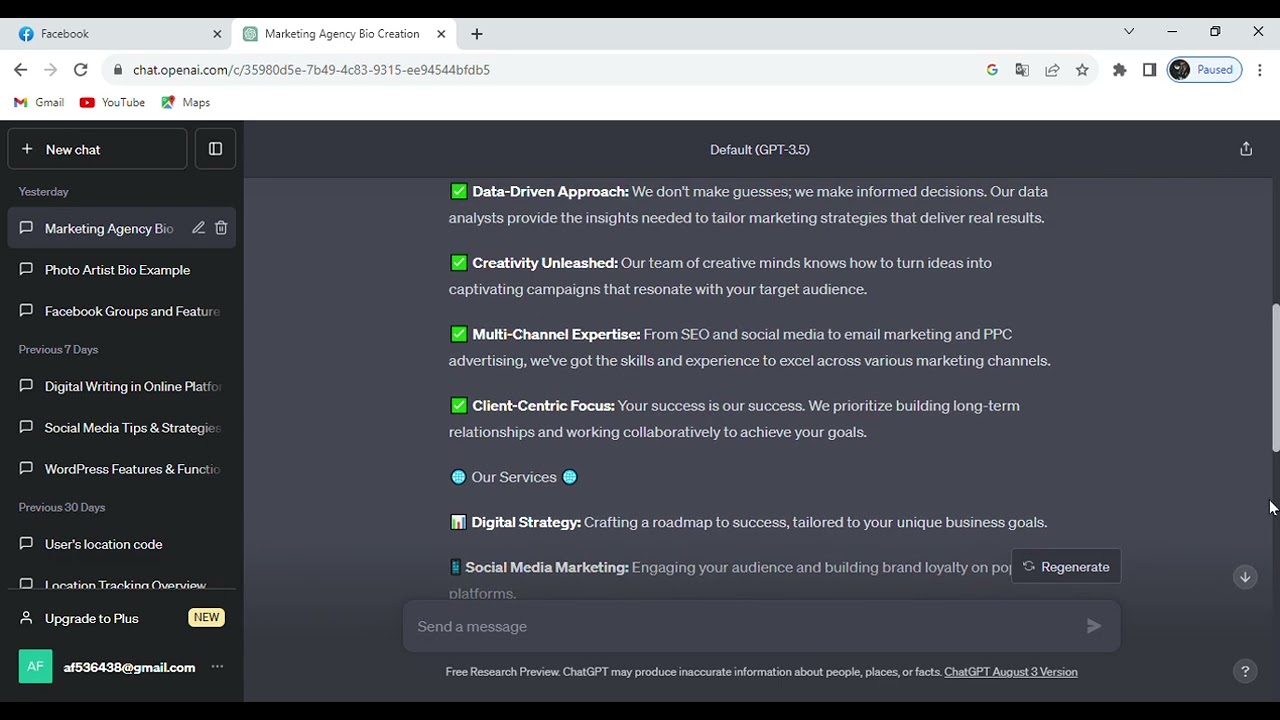Click the send message arrow icon

(1094, 626)
